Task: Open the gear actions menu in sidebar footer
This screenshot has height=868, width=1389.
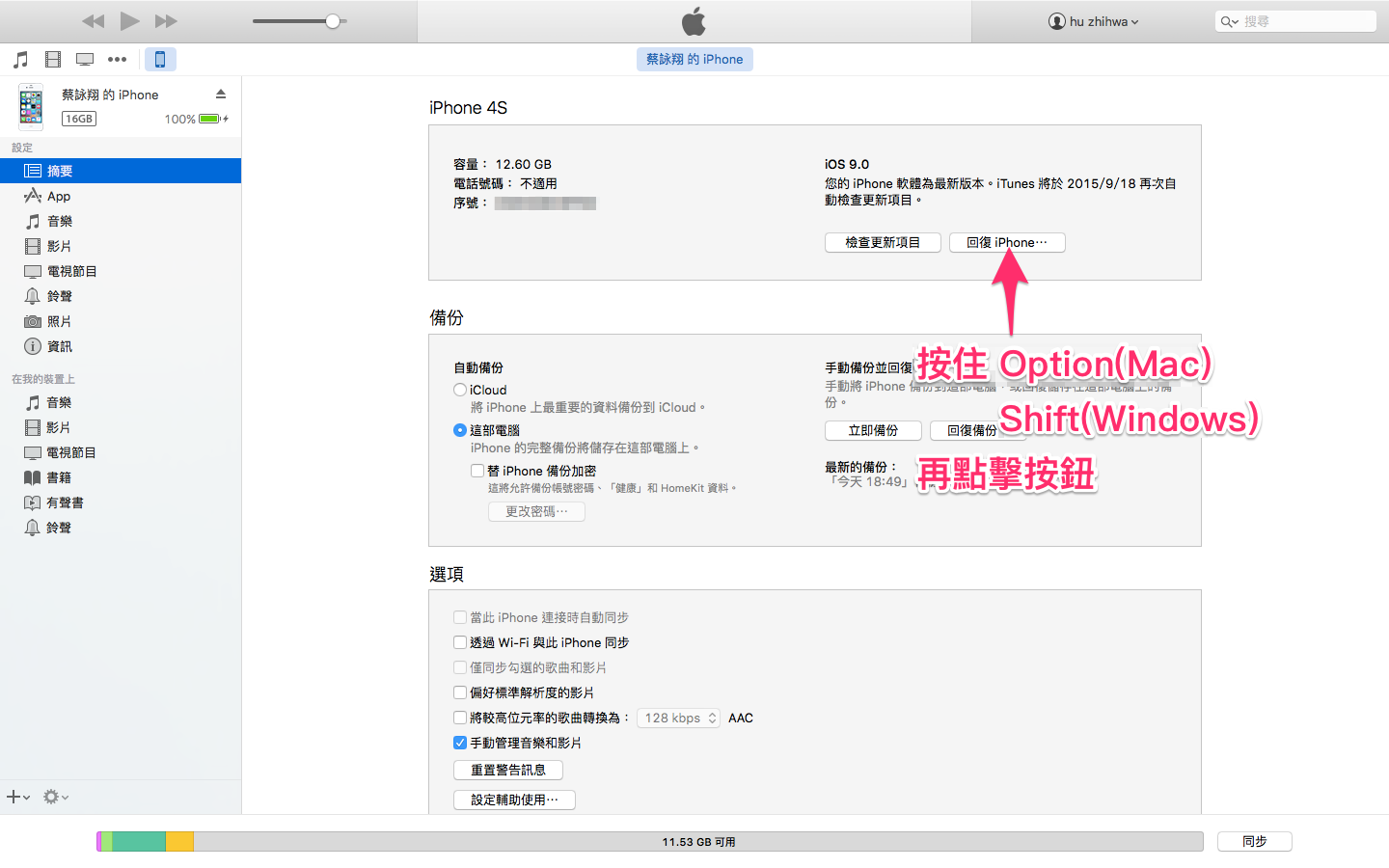Action: tap(56, 797)
